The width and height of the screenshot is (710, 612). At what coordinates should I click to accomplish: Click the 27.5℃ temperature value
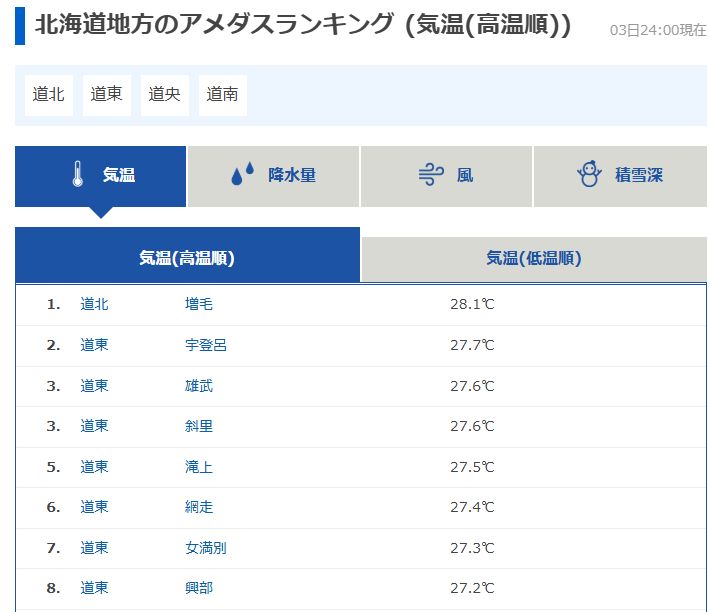click(x=472, y=467)
